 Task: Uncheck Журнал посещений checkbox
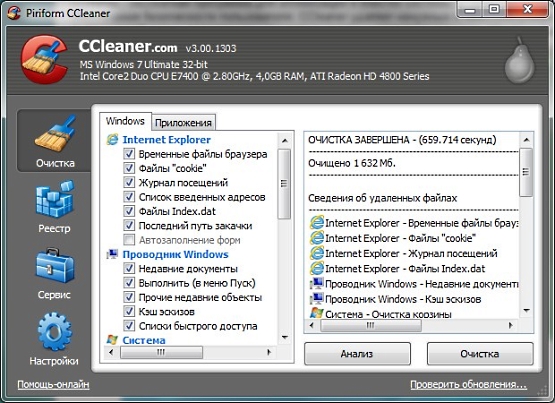pyautogui.click(x=129, y=183)
